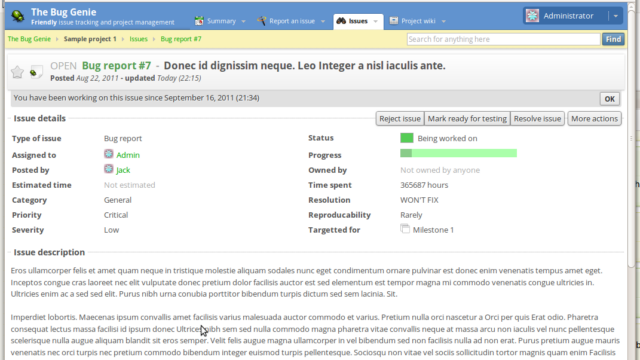Click the green Status color swatch
Image resolution: width=640 pixels, height=360 pixels.
click(407, 138)
